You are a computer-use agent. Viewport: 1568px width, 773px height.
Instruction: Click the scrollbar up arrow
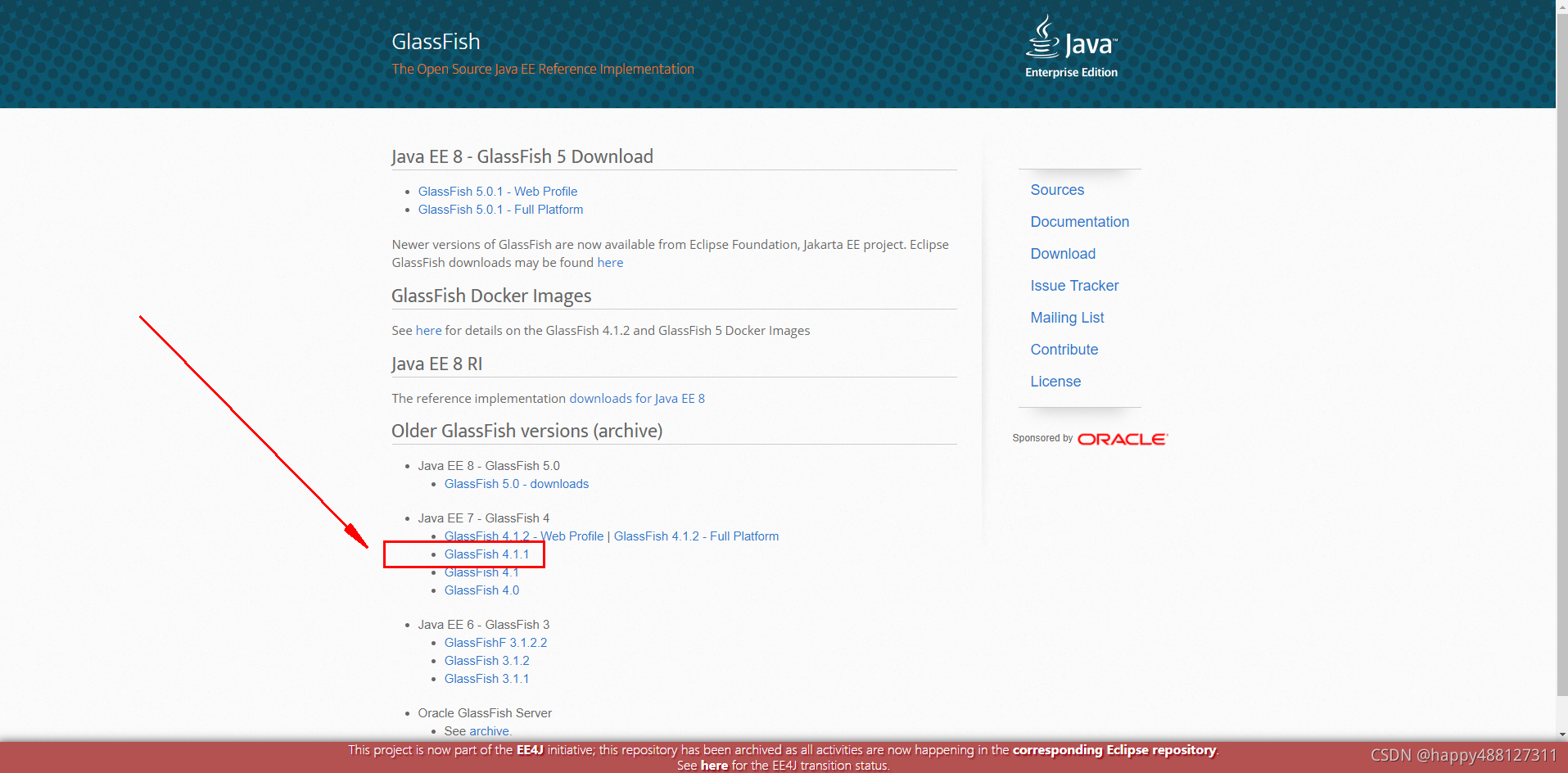coord(1561,7)
